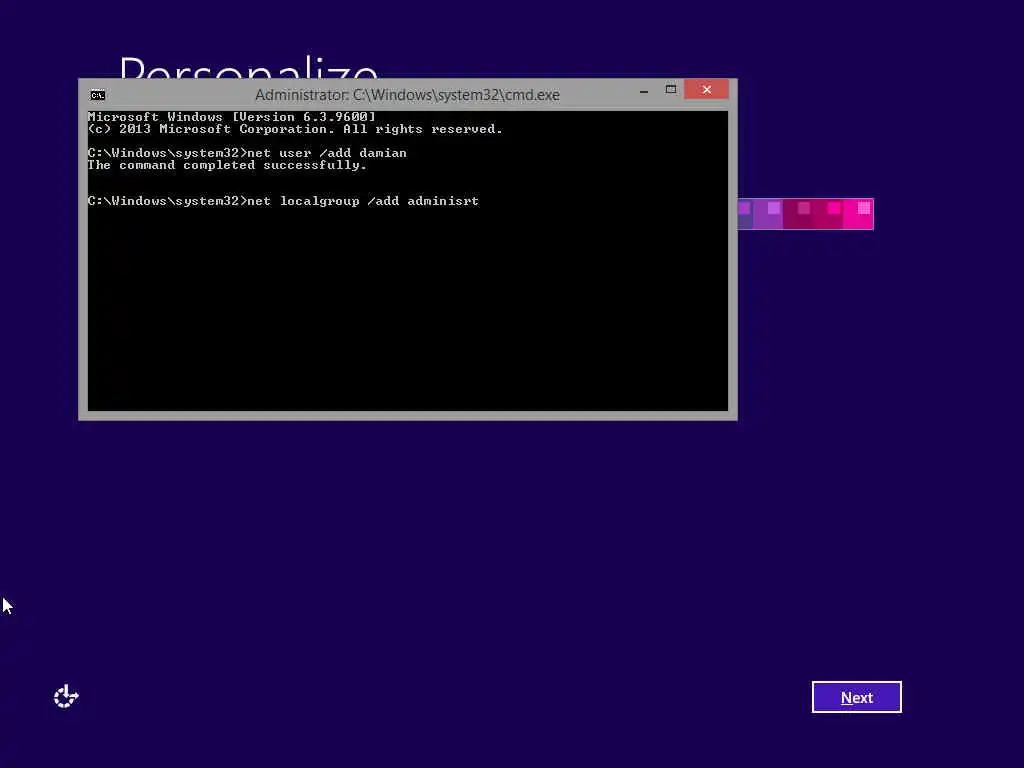Pick the purple swatch next to crimson
This screenshot has height=768, width=1024.
pyautogui.click(x=768, y=214)
